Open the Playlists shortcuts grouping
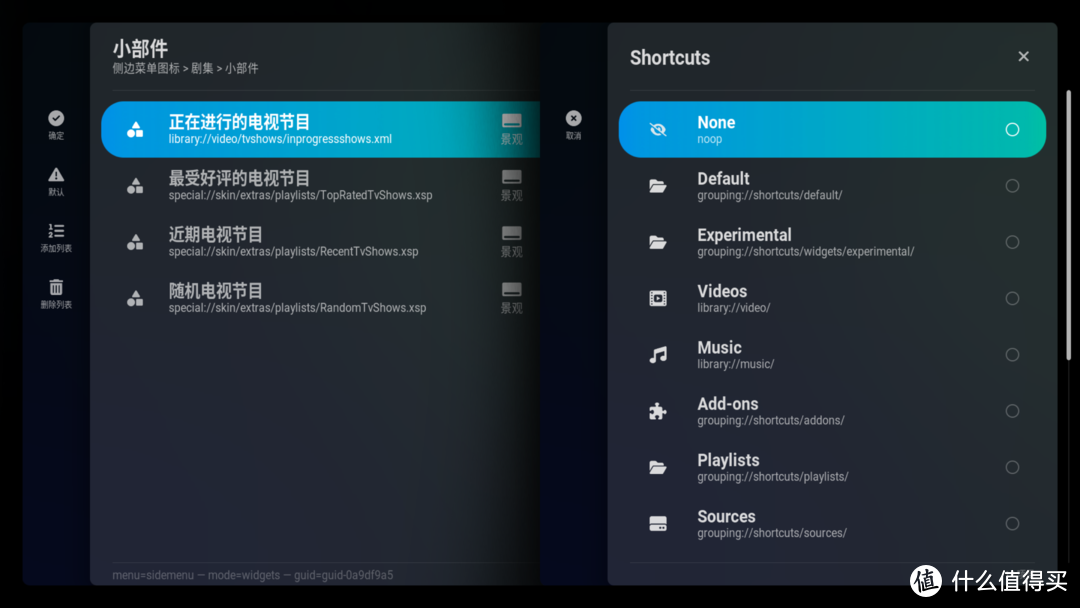Viewport: 1080px width, 608px height. click(x=832, y=468)
